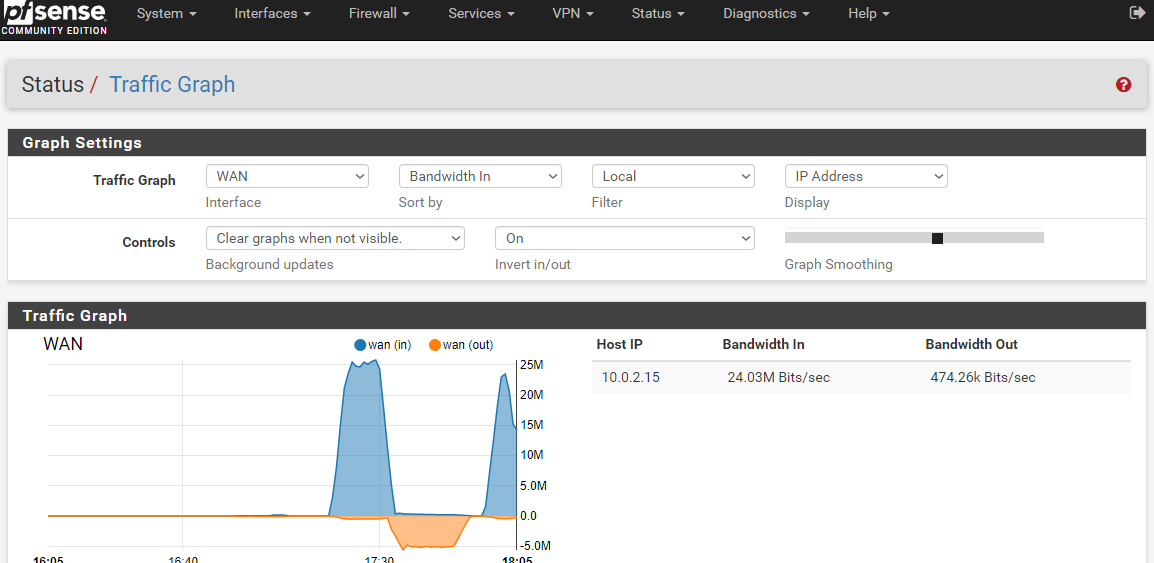This screenshot has width=1154, height=563.
Task: Toggle the wan (out) legend series
Action: [461, 345]
